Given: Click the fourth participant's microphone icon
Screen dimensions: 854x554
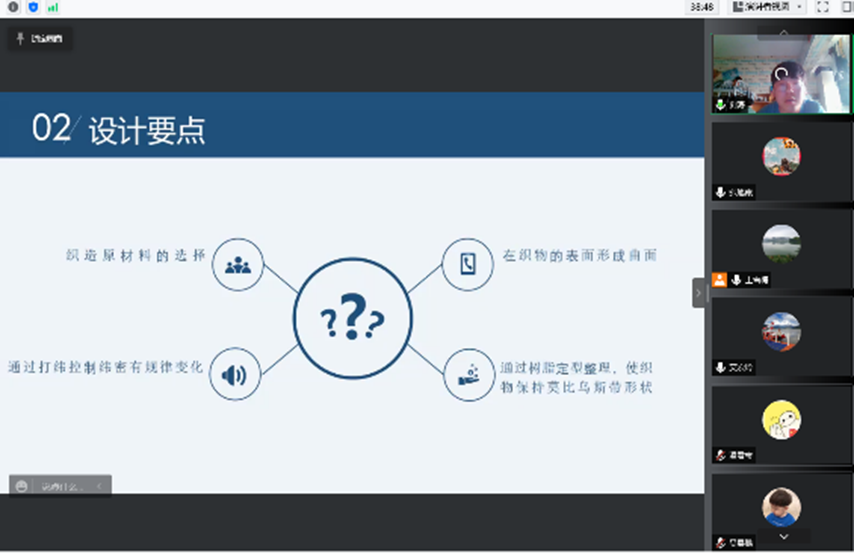Looking at the screenshot, I should click(x=719, y=367).
